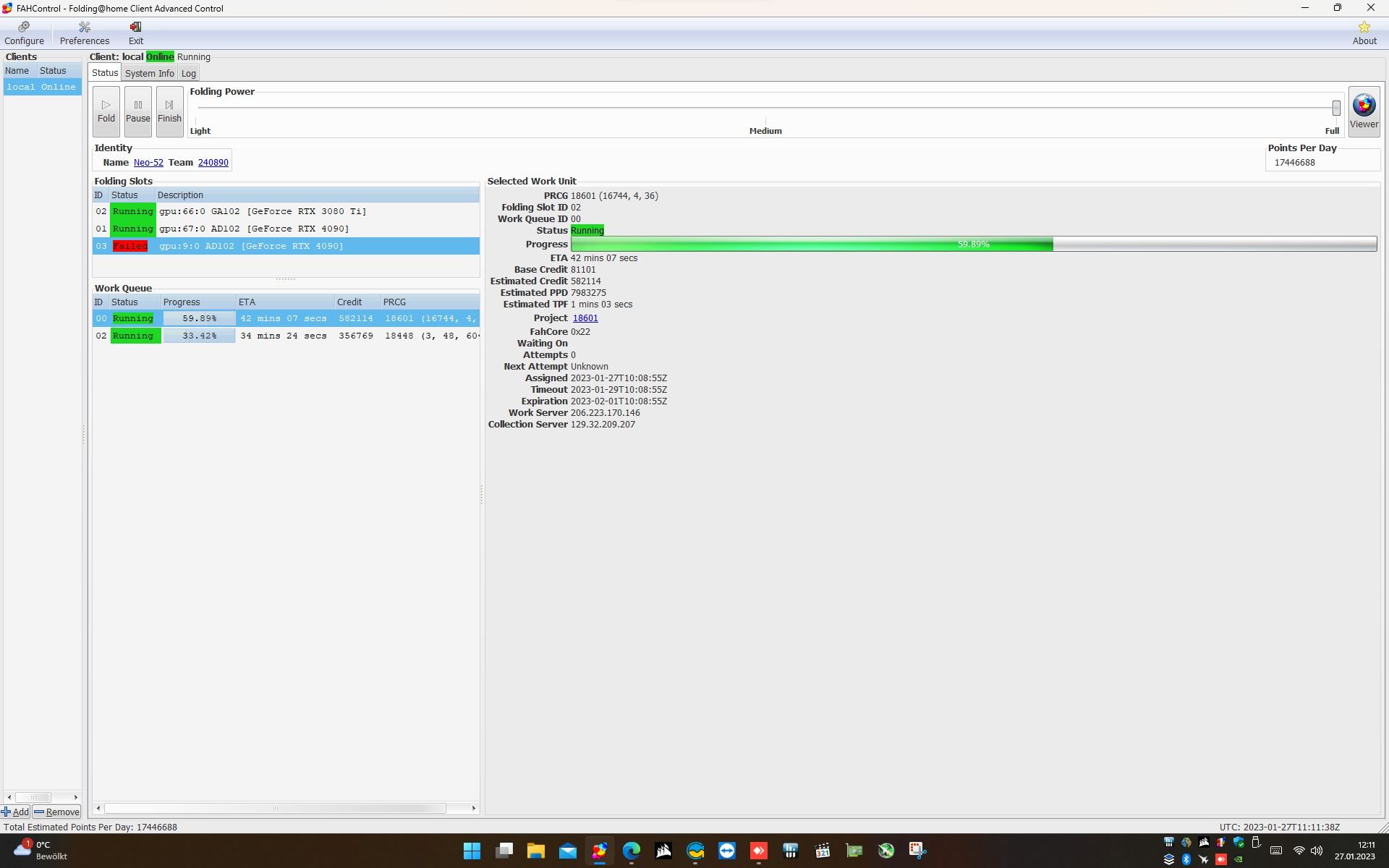Sort Work Queue by Credit column
Screen dimensions: 1389x868
(357, 302)
